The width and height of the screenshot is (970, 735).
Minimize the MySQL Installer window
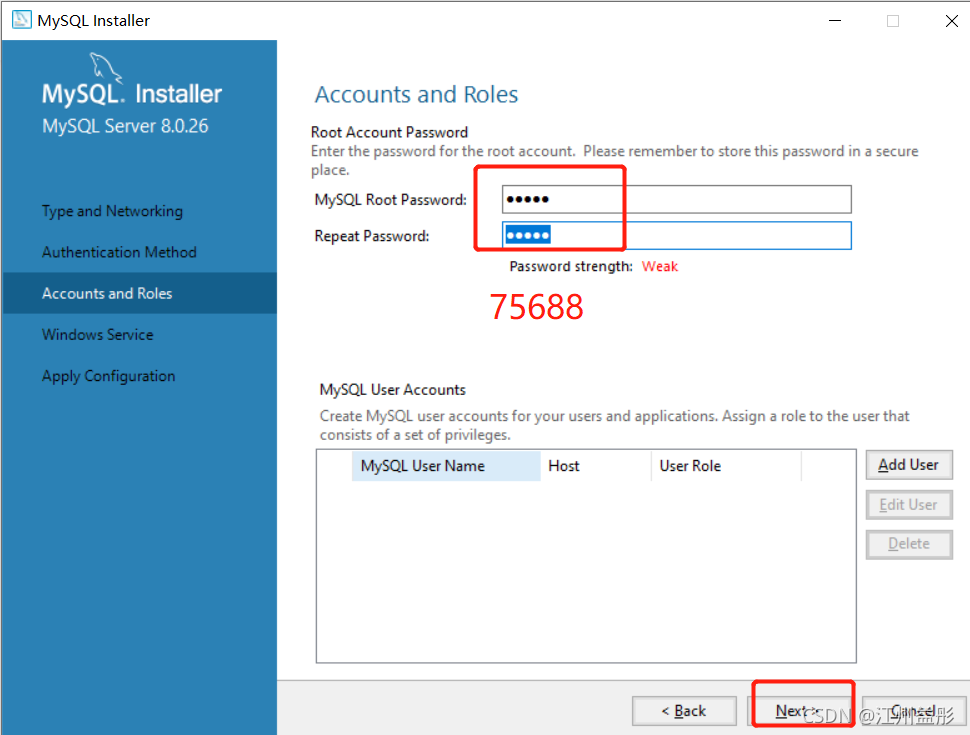point(835,20)
